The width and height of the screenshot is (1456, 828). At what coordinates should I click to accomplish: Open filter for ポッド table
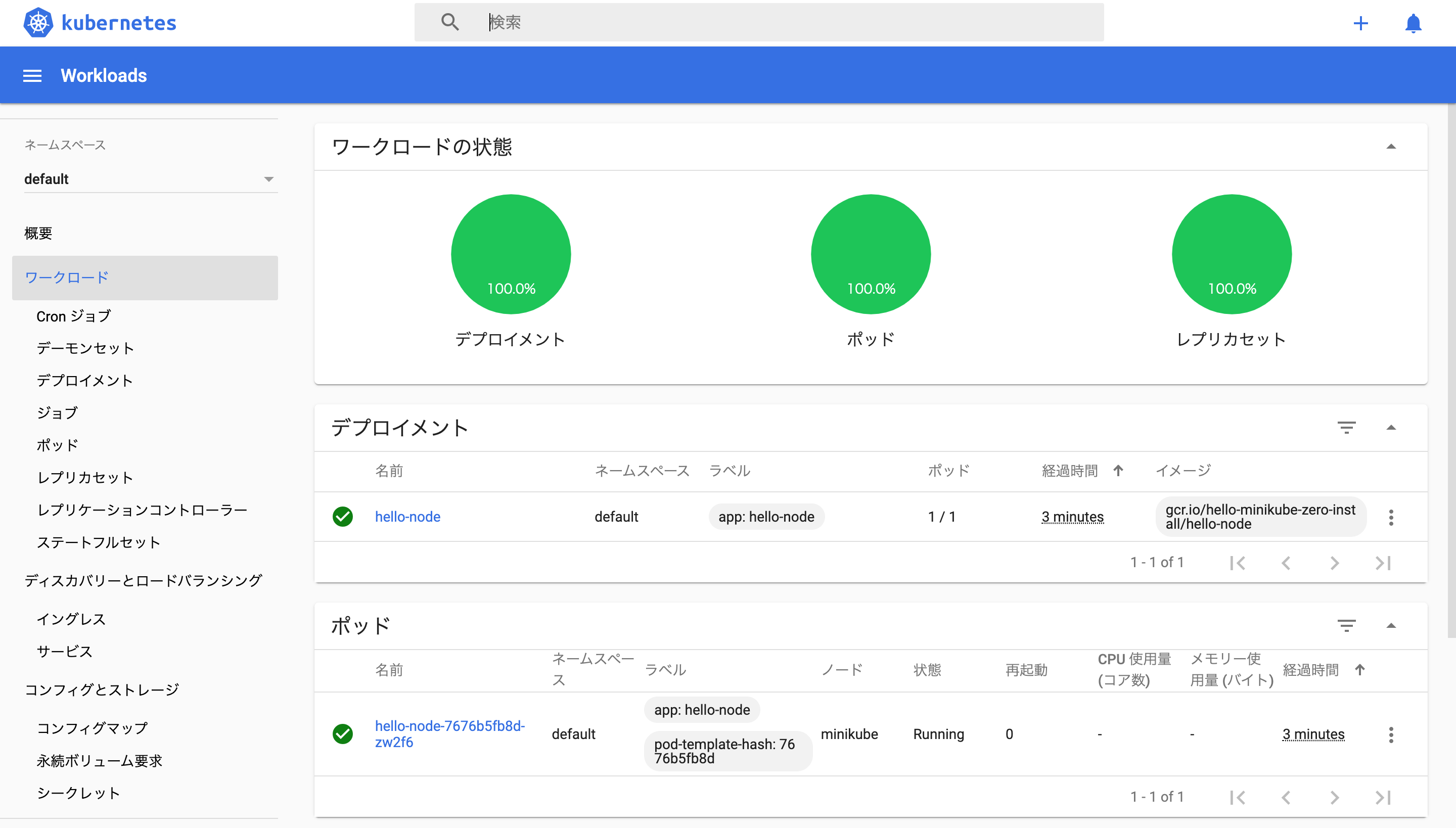1346,626
